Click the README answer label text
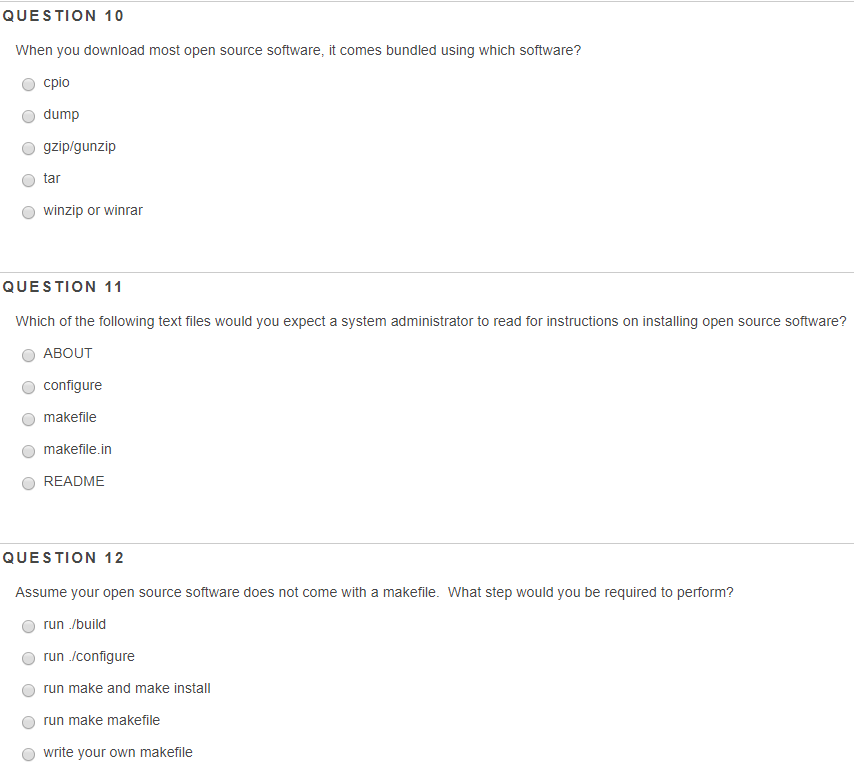This screenshot has width=854, height=770. (73, 481)
